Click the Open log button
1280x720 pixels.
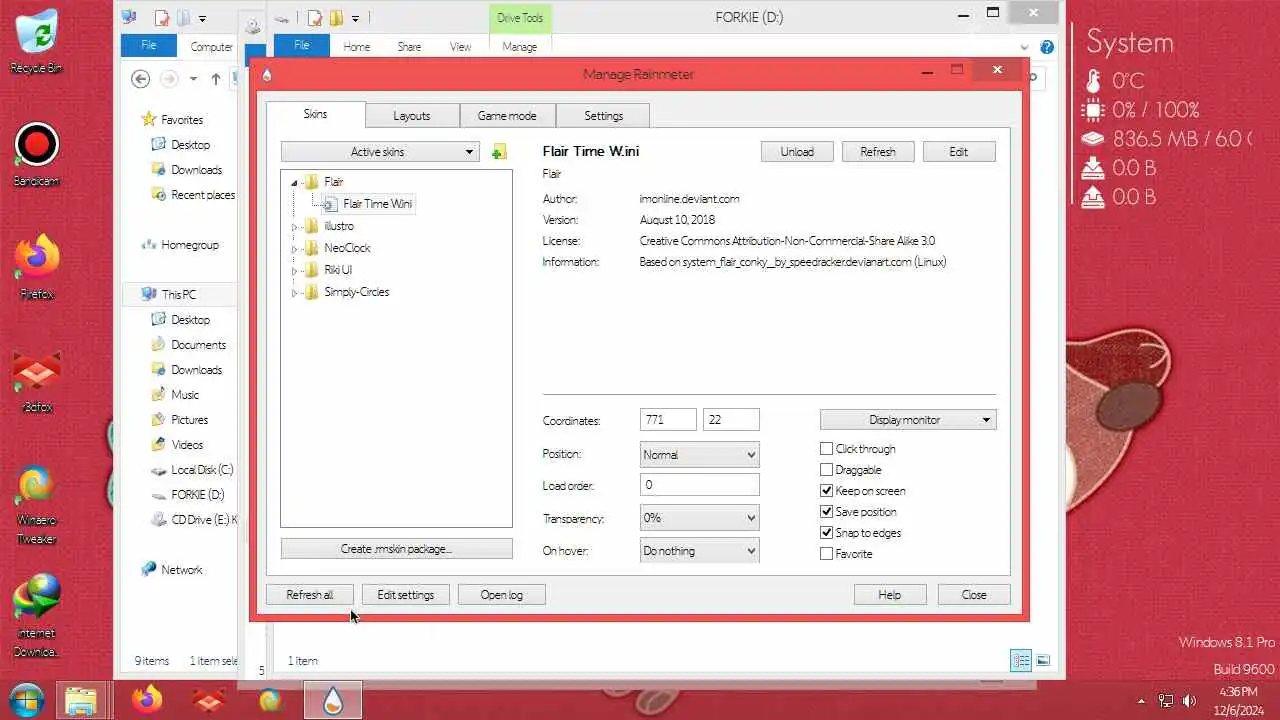(501, 595)
